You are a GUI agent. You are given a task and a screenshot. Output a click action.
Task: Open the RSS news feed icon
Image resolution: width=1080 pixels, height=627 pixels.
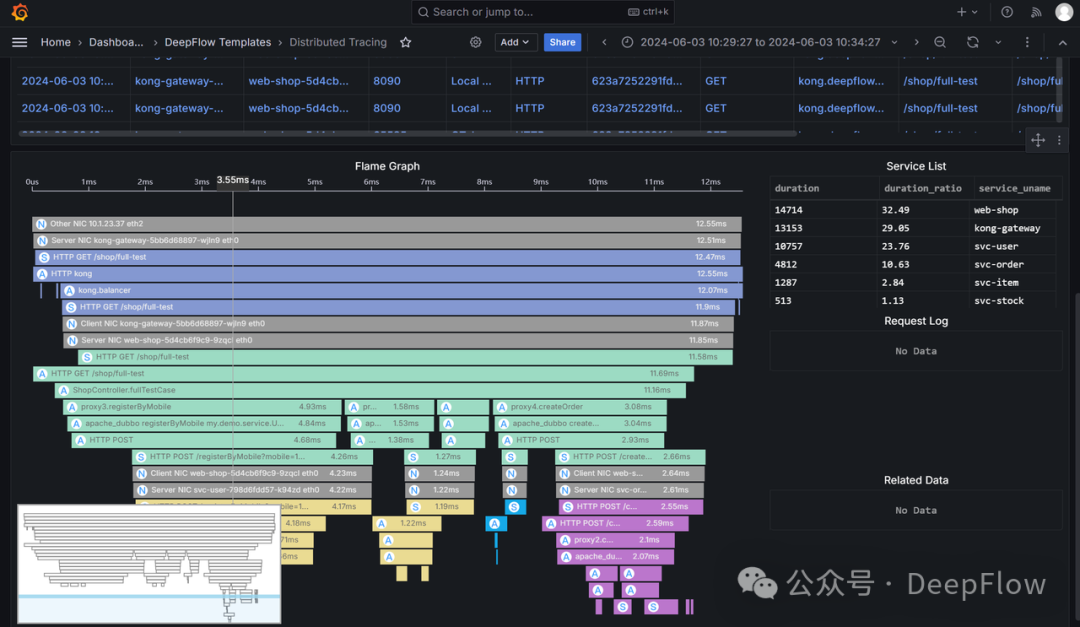1036,12
